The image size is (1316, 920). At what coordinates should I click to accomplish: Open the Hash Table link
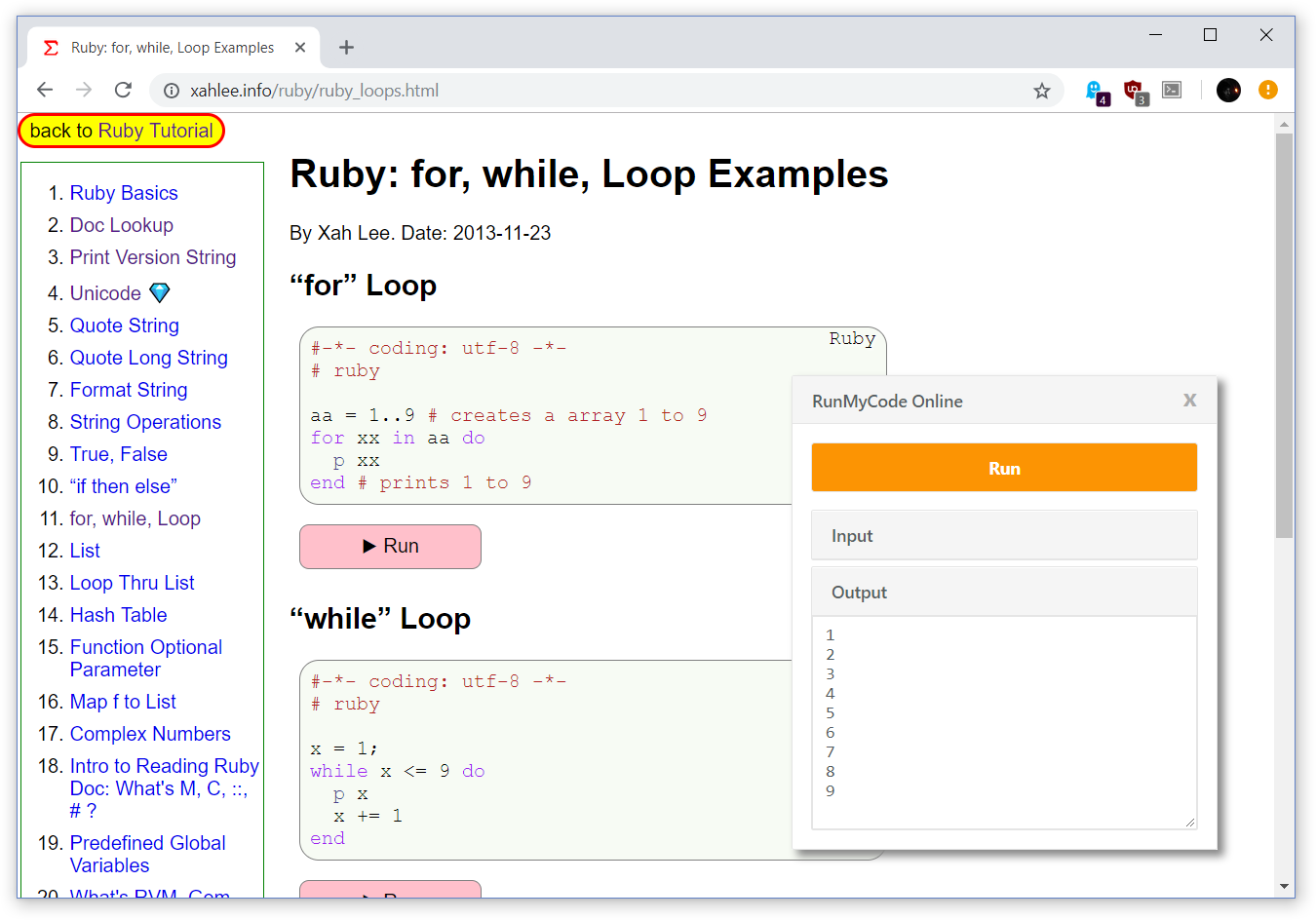coord(118,615)
